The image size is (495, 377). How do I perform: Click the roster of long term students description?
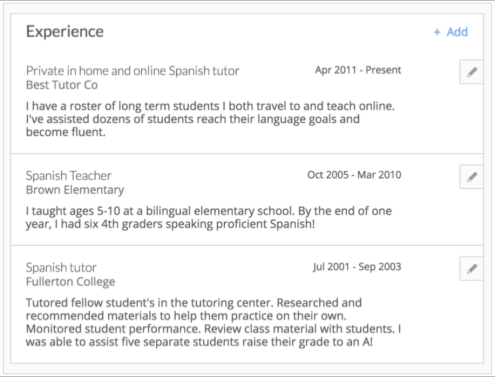(210, 119)
